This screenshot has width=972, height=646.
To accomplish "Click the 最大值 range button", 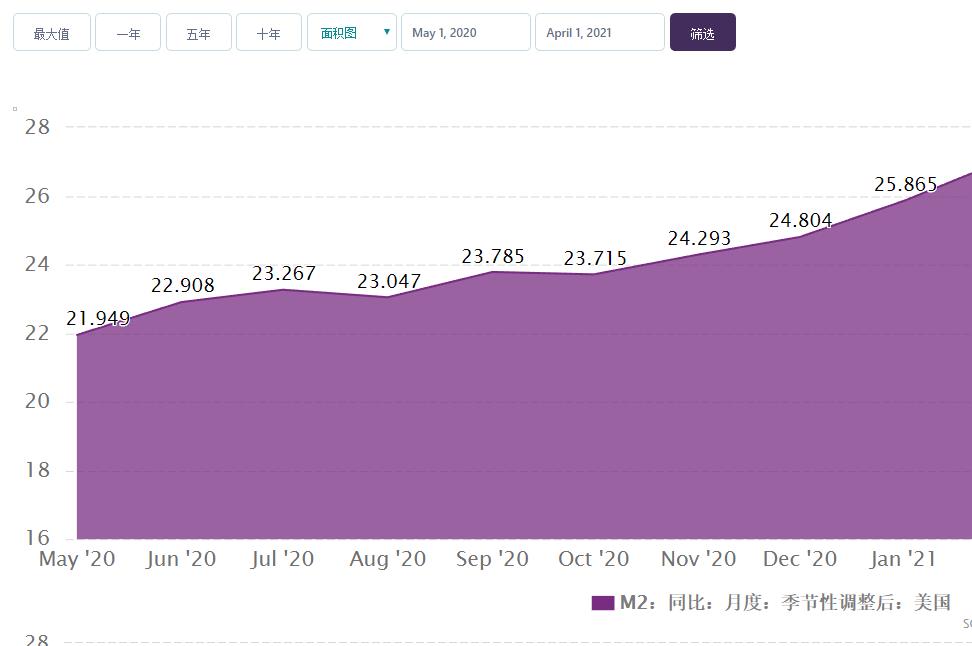I will pyautogui.click(x=51, y=32).
